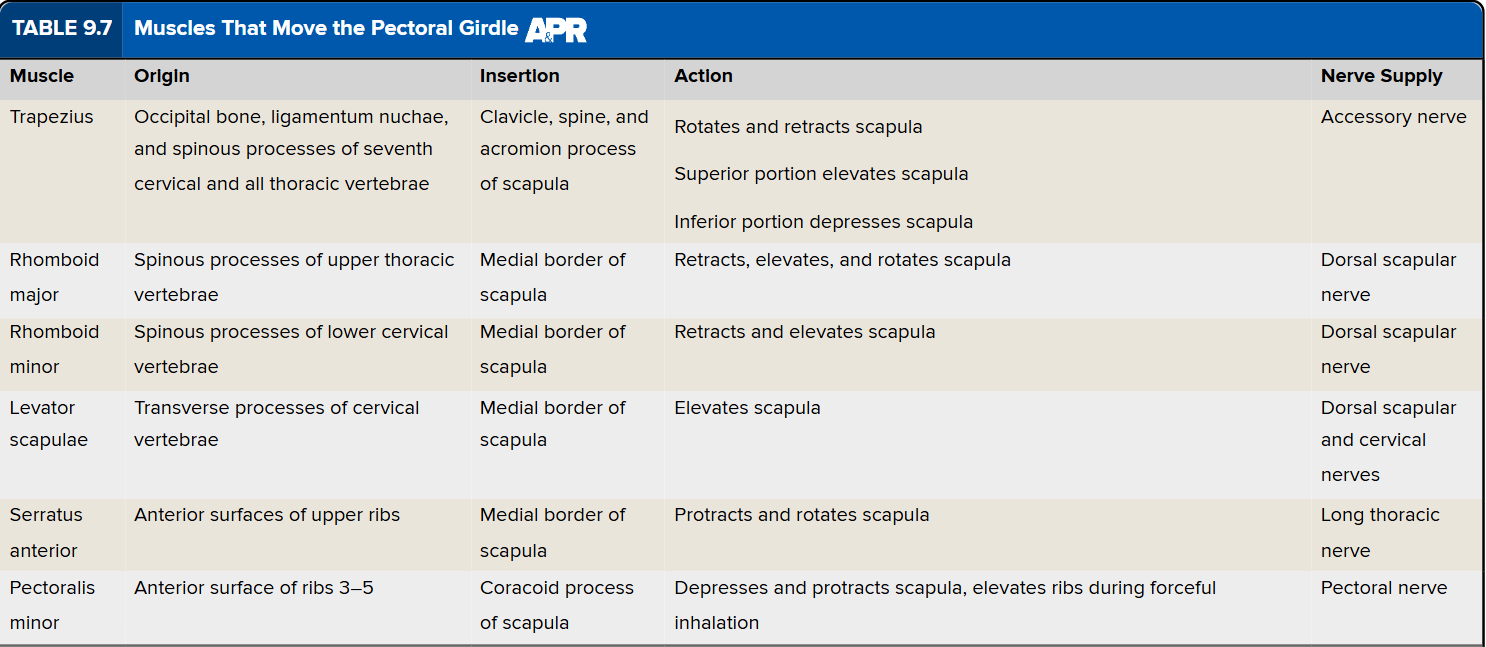Click the APR logo icon in table title
The image size is (1486, 647).
pyautogui.click(x=556, y=30)
